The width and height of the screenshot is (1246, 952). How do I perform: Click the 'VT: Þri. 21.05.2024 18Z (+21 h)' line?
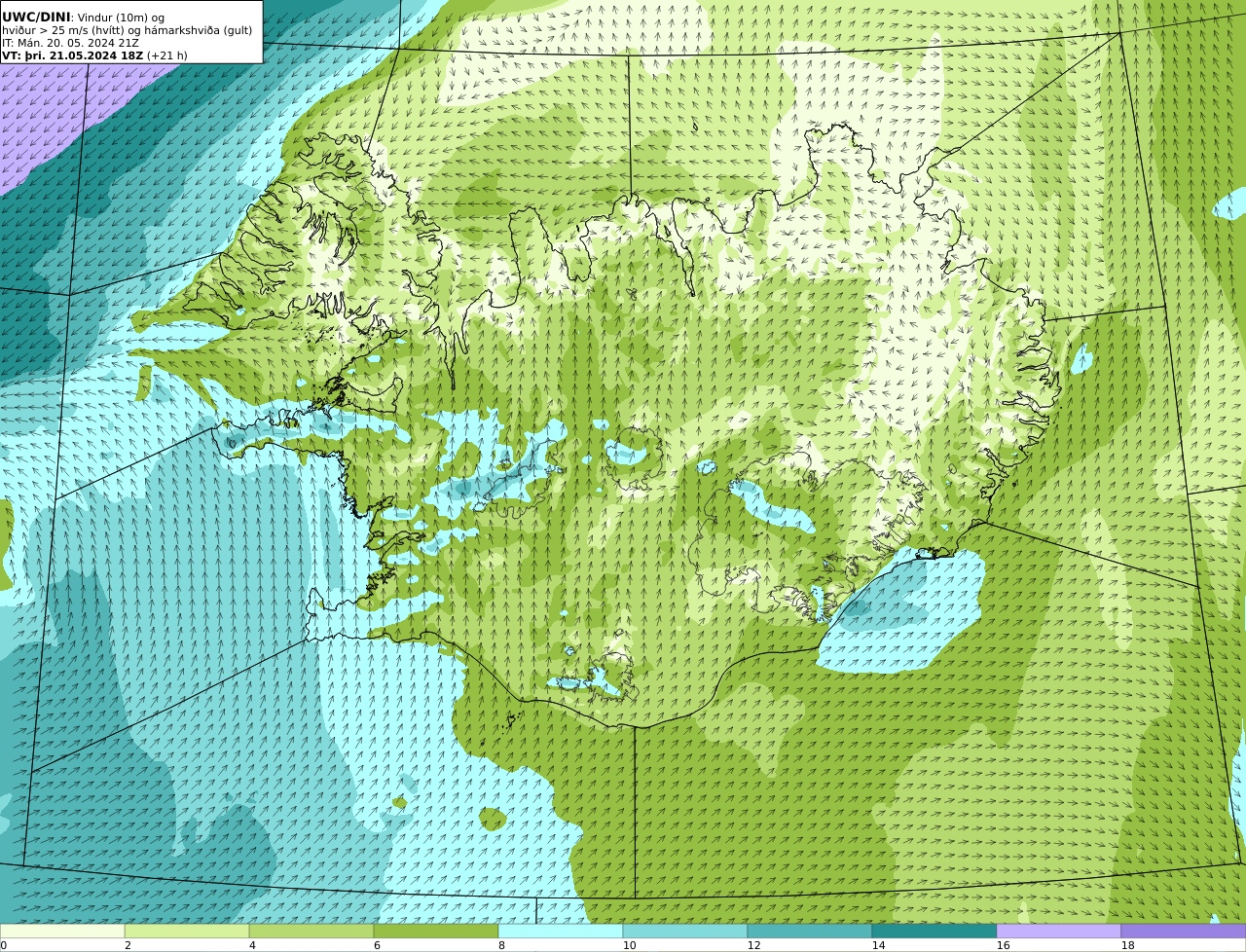pyautogui.click(x=94, y=55)
